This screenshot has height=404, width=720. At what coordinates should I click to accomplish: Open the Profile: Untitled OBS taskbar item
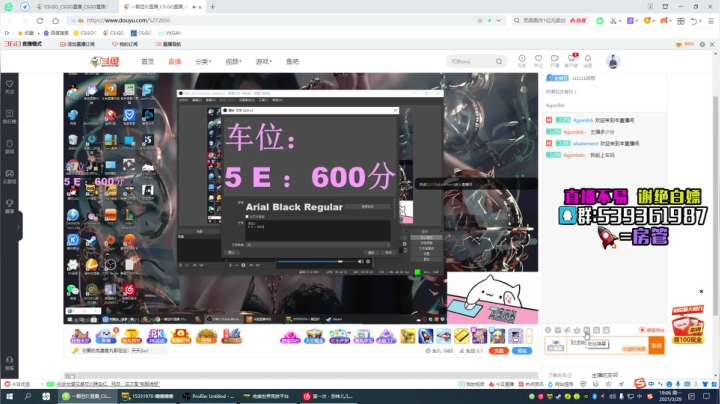(209, 396)
